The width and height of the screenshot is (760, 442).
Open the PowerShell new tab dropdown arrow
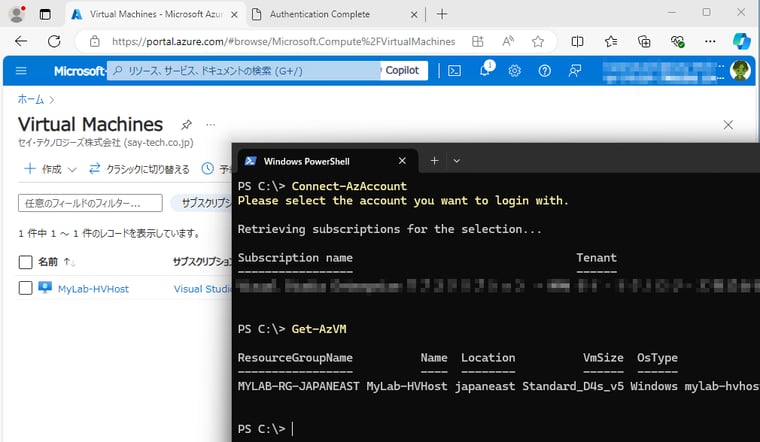click(x=457, y=161)
